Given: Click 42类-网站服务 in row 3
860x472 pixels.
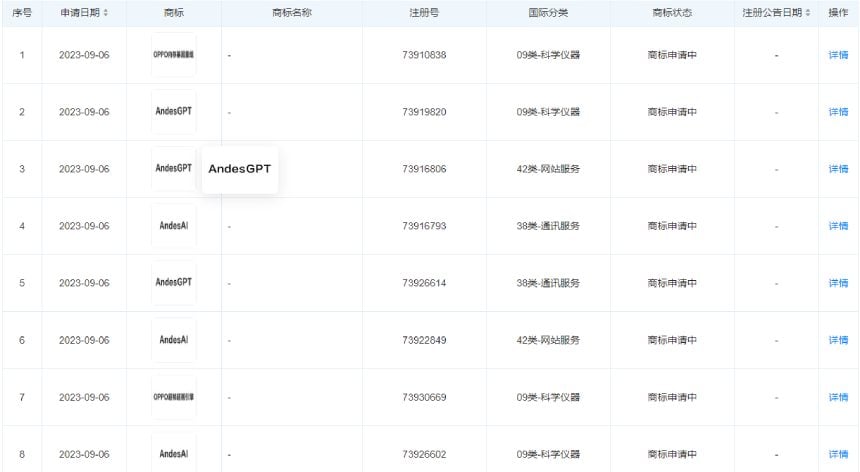Looking at the screenshot, I should pos(548,169).
